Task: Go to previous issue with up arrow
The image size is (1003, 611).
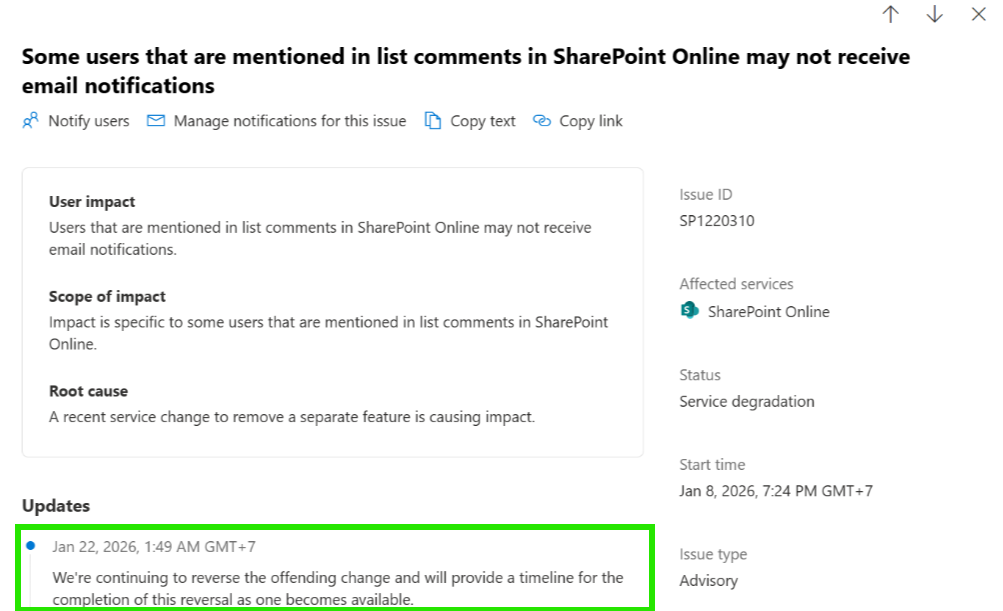Action: [x=890, y=14]
